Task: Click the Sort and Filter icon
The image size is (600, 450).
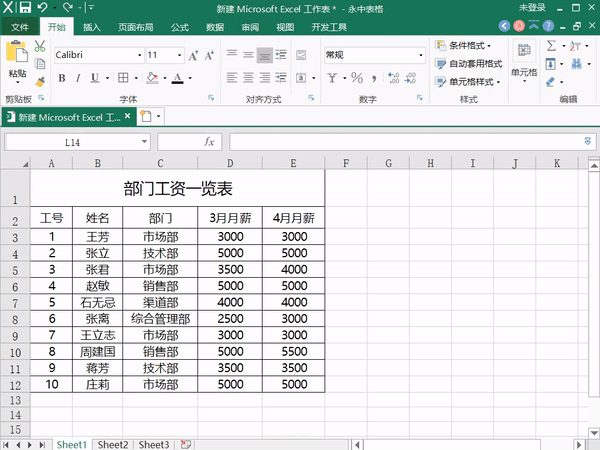Action: tap(575, 46)
